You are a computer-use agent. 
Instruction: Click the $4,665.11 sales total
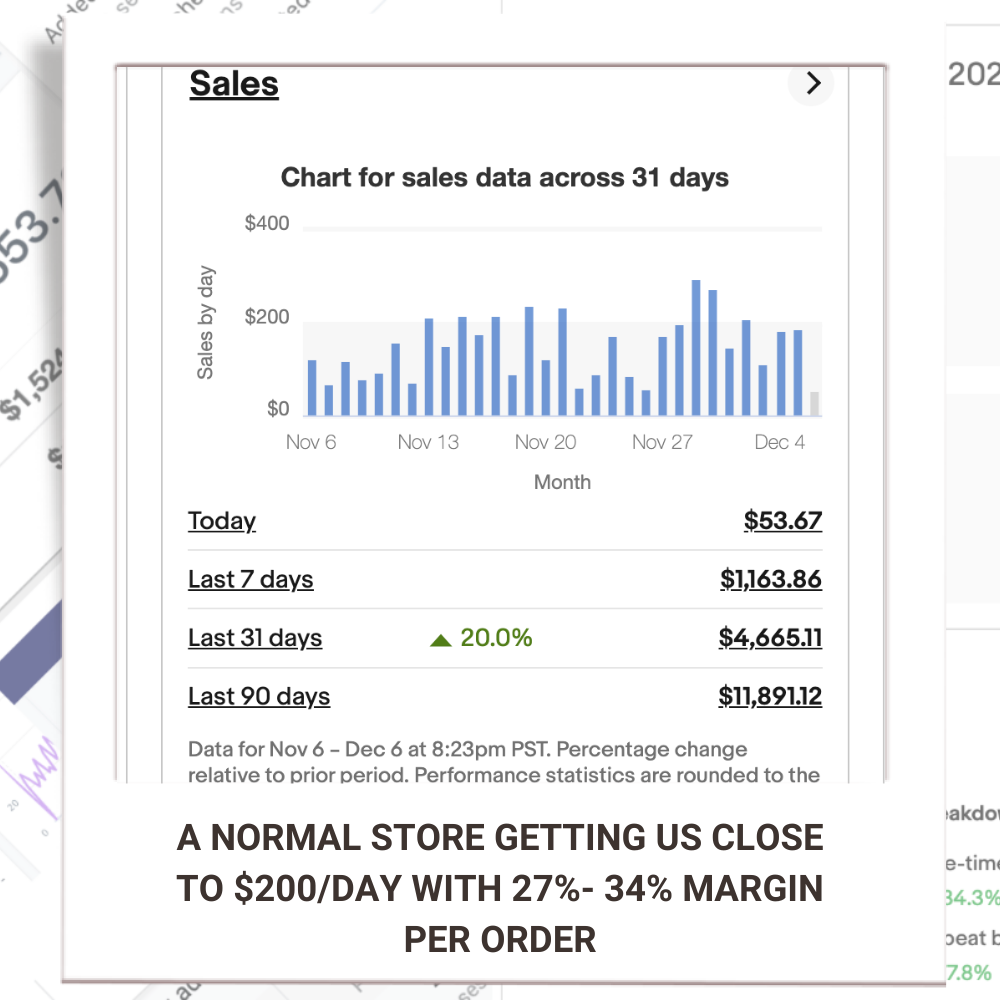click(770, 638)
